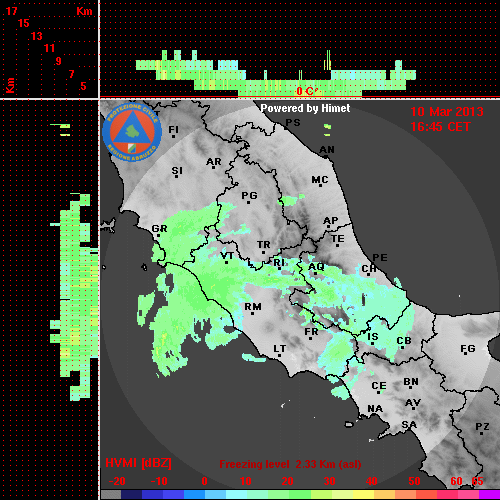Pick the -10 dBZ dark blue swatch

pyautogui.click(x=153, y=495)
